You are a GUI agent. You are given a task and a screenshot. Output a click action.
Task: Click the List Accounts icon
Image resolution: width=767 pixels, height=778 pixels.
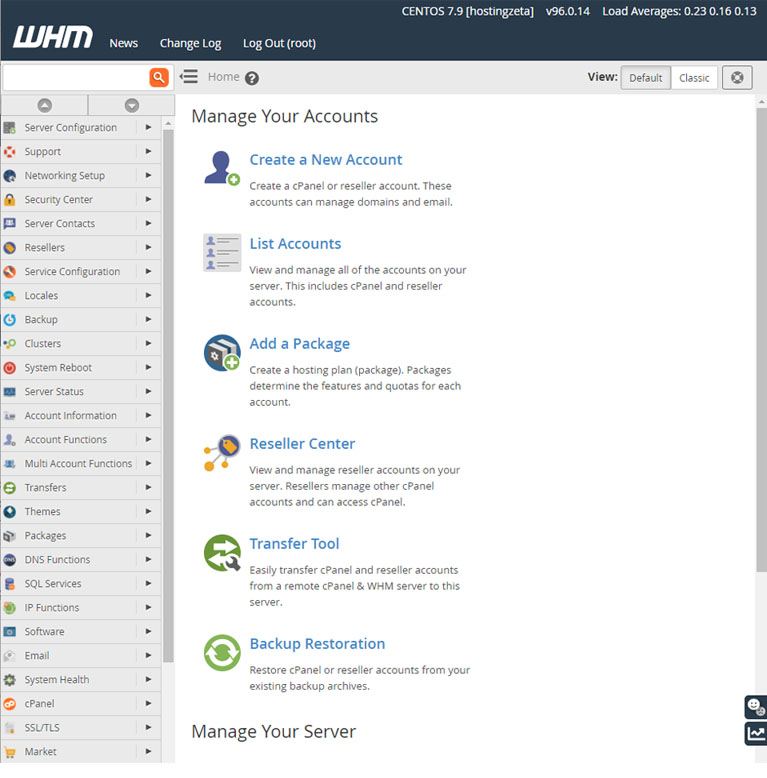click(x=221, y=253)
